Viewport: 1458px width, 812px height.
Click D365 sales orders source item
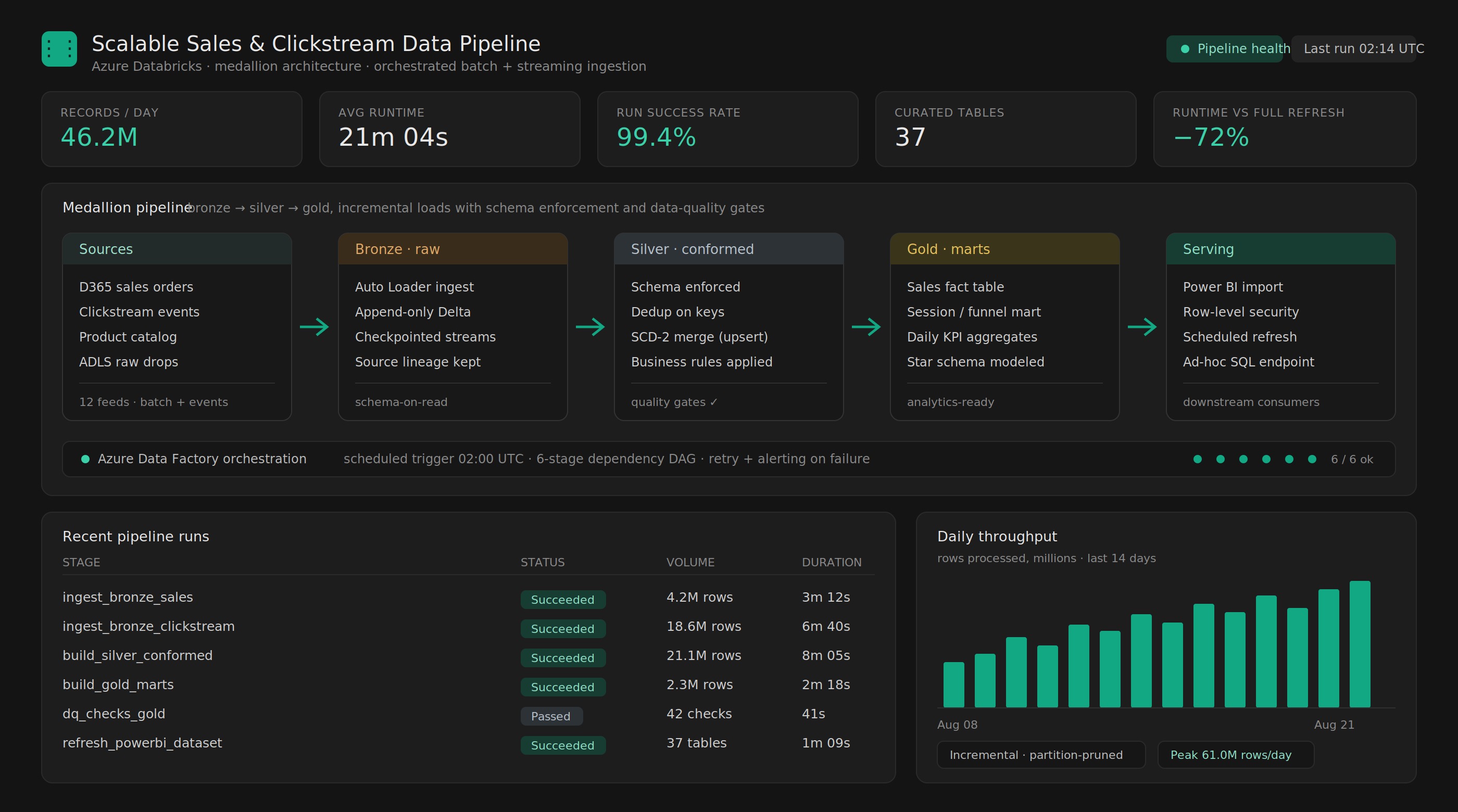[136, 287]
